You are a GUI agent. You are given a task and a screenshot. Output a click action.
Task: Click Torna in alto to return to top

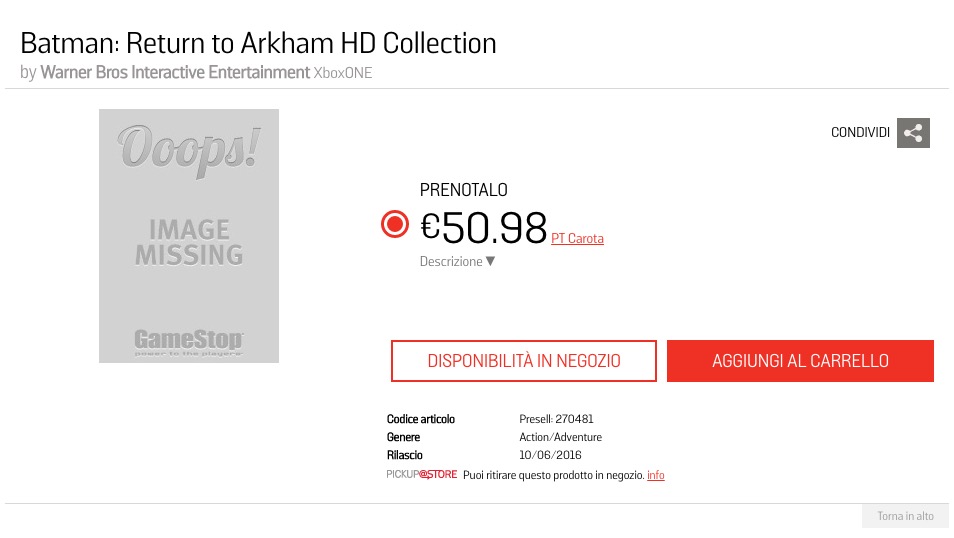(905, 516)
